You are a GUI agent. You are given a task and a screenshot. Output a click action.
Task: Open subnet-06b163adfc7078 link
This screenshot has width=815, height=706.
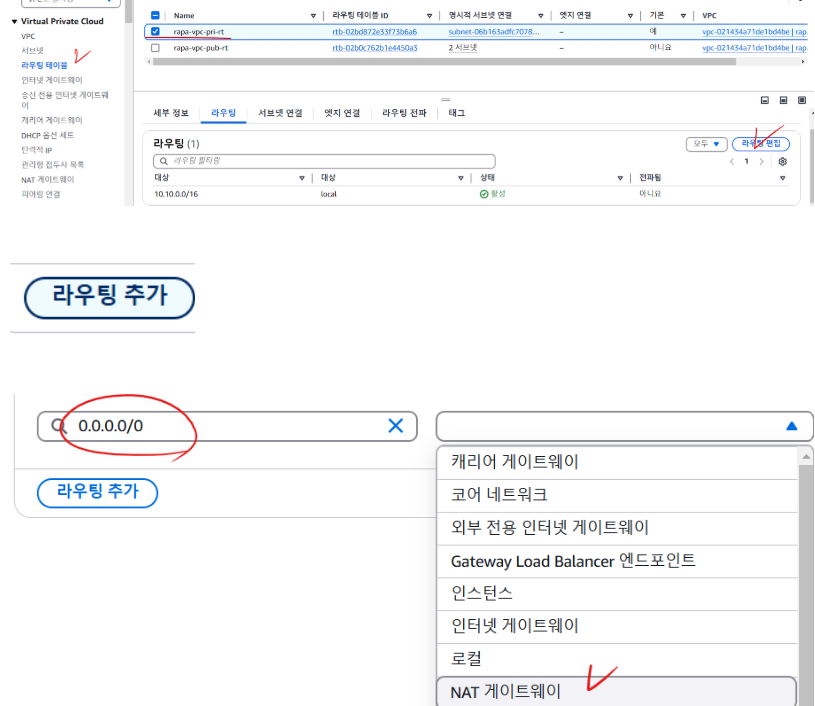(x=494, y=32)
